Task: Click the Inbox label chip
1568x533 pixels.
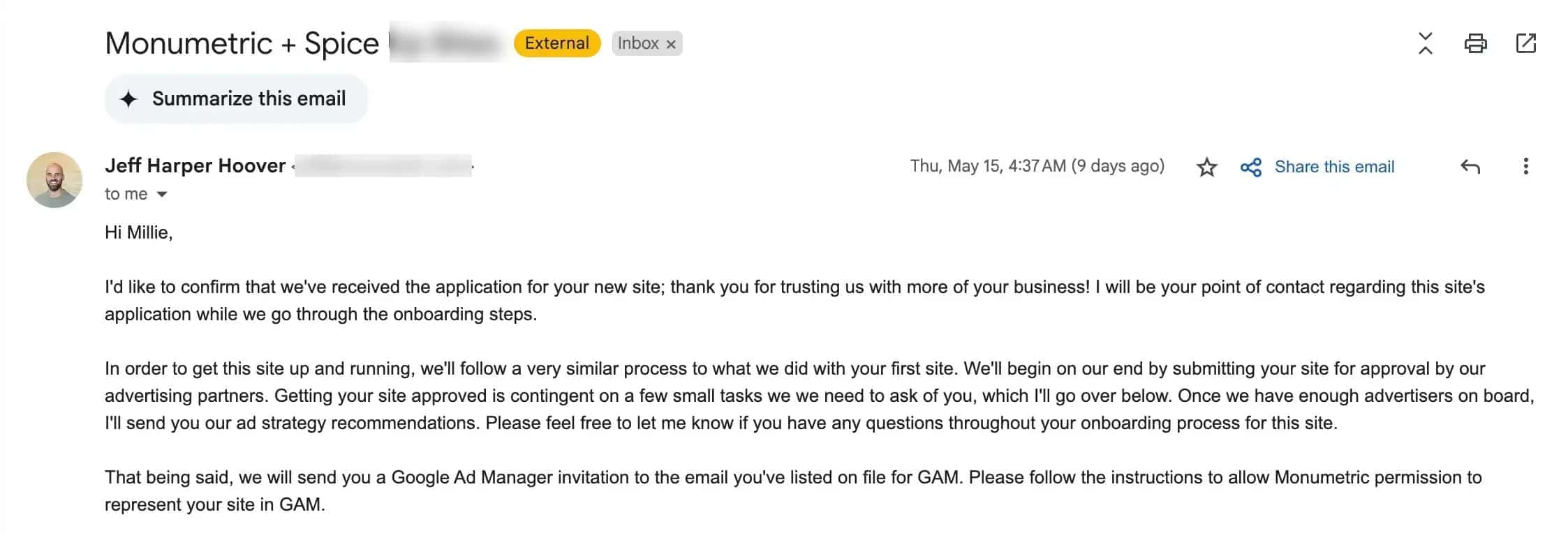Action: tap(637, 43)
